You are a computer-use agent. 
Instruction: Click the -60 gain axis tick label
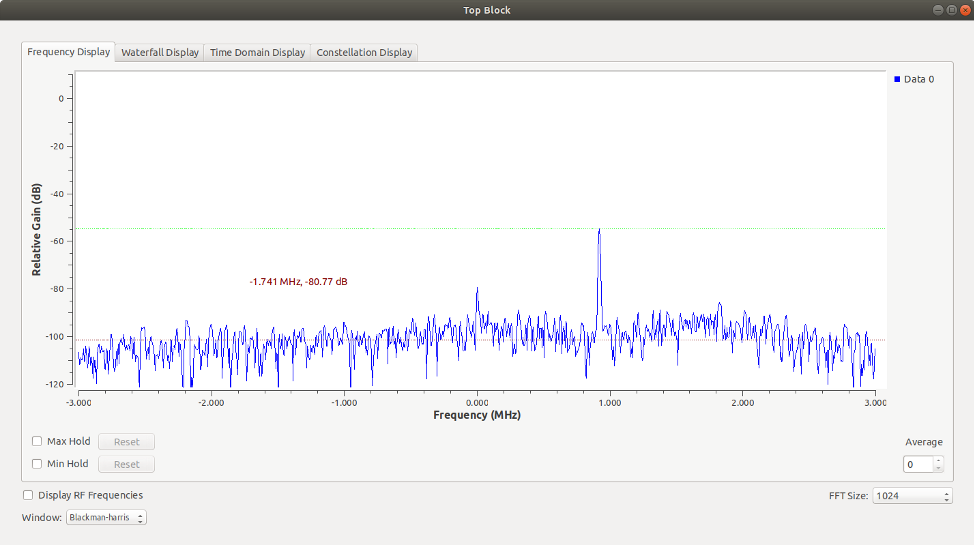(56, 241)
